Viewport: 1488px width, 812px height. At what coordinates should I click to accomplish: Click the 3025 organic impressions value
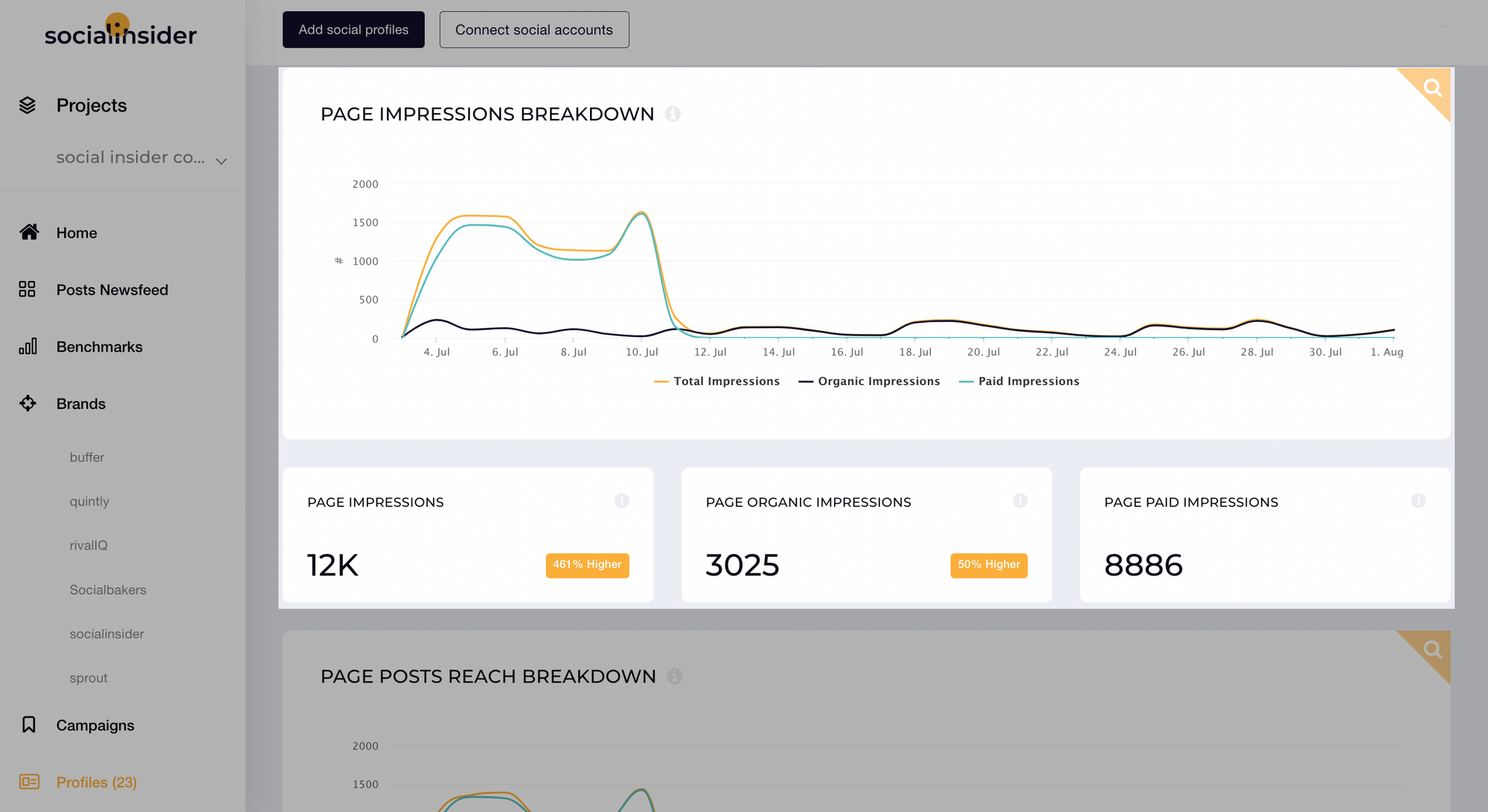click(x=743, y=565)
